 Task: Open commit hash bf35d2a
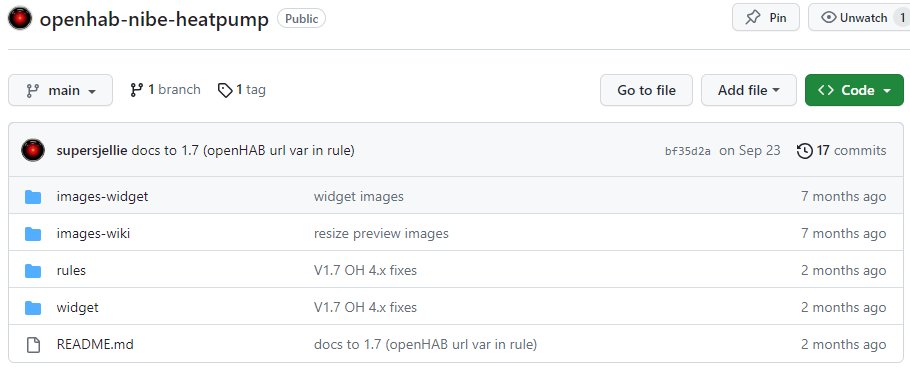[x=688, y=151]
